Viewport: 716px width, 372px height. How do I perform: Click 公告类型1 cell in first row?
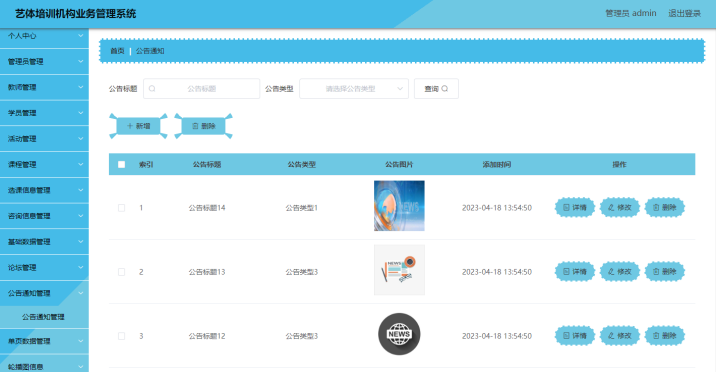(x=301, y=208)
